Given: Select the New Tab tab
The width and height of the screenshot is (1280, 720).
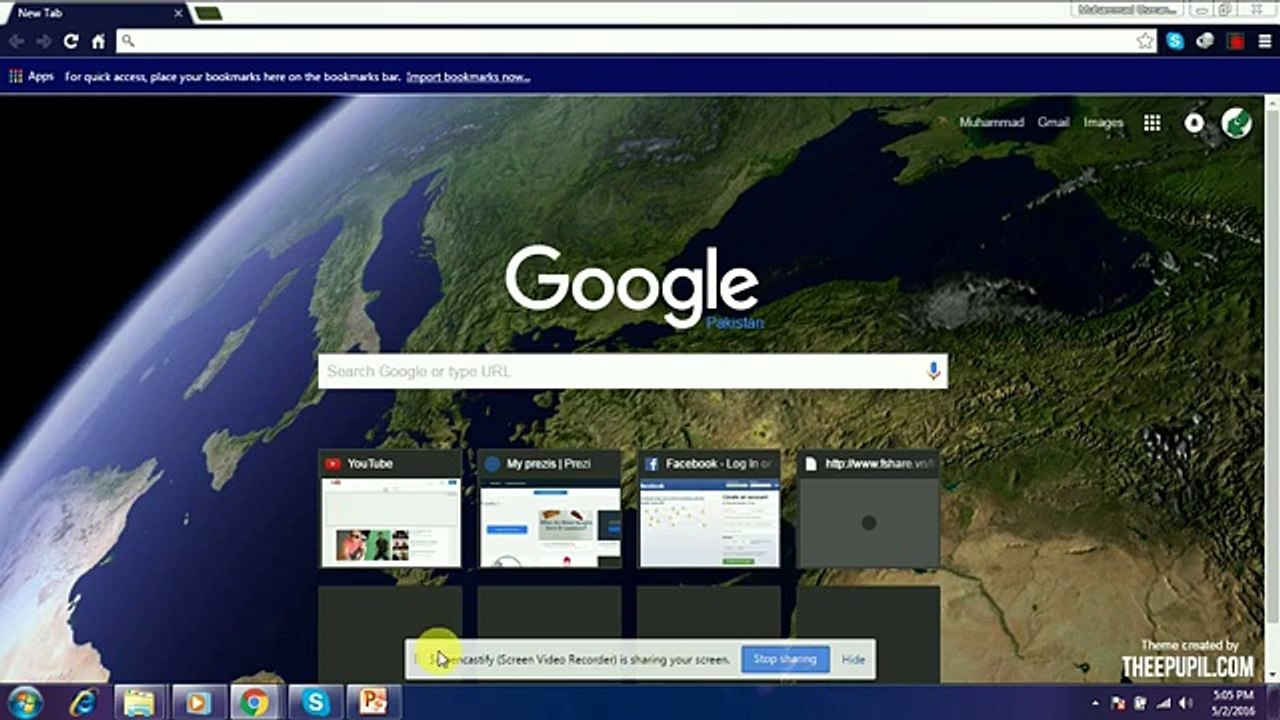Looking at the screenshot, I should pyautogui.click(x=95, y=12).
